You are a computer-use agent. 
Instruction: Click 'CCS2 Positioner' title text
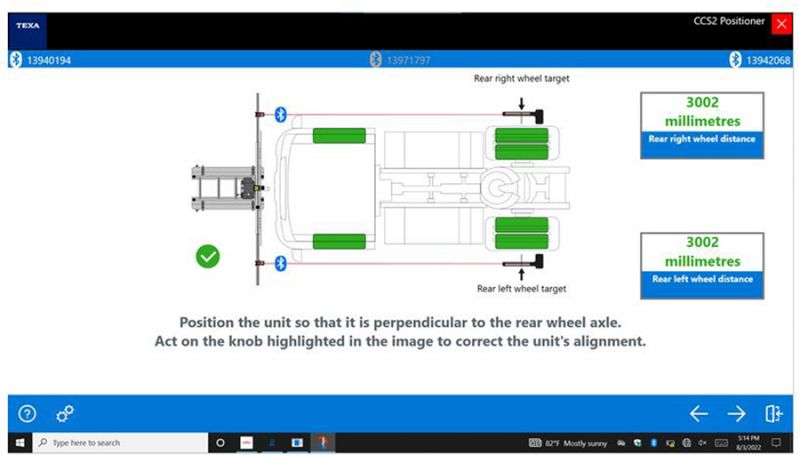[729, 21]
